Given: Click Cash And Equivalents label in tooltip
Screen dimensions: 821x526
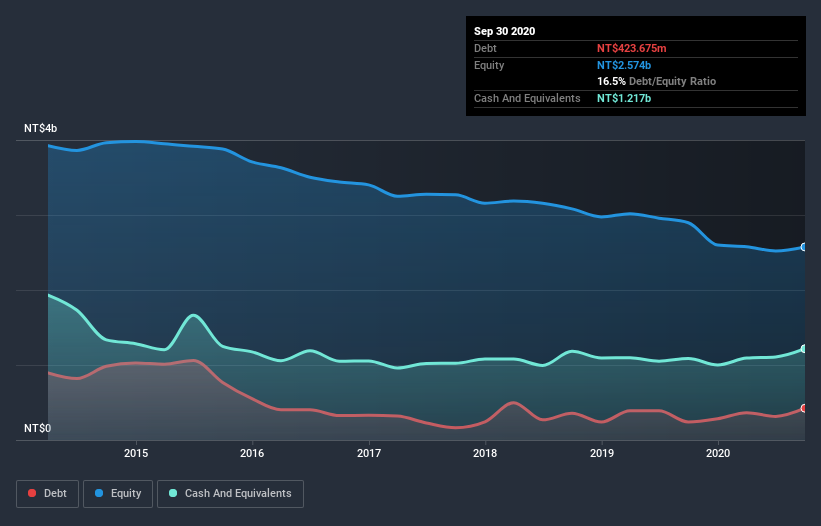Looking at the screenshot, I should [527, 98].
